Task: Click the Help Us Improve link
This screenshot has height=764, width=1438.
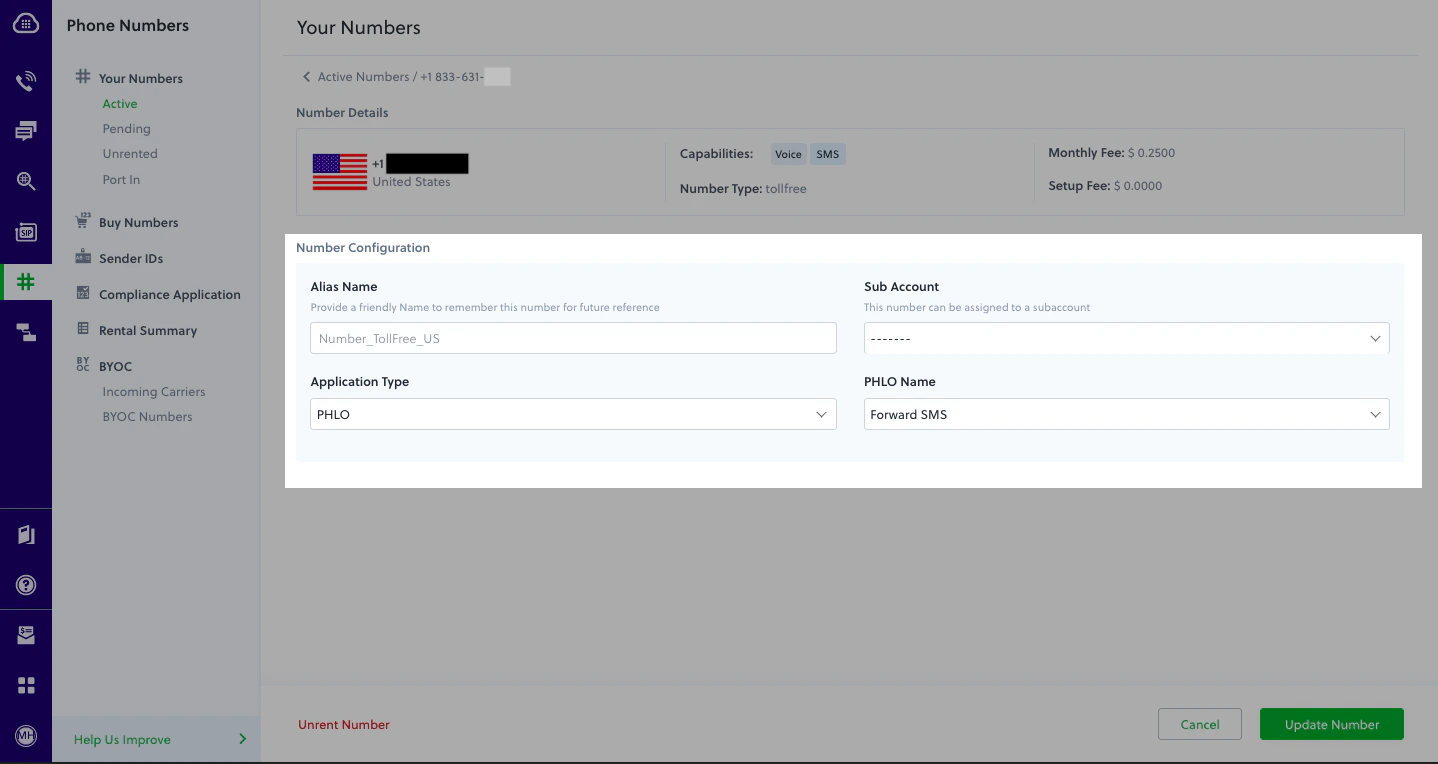Action: point(122,740)
